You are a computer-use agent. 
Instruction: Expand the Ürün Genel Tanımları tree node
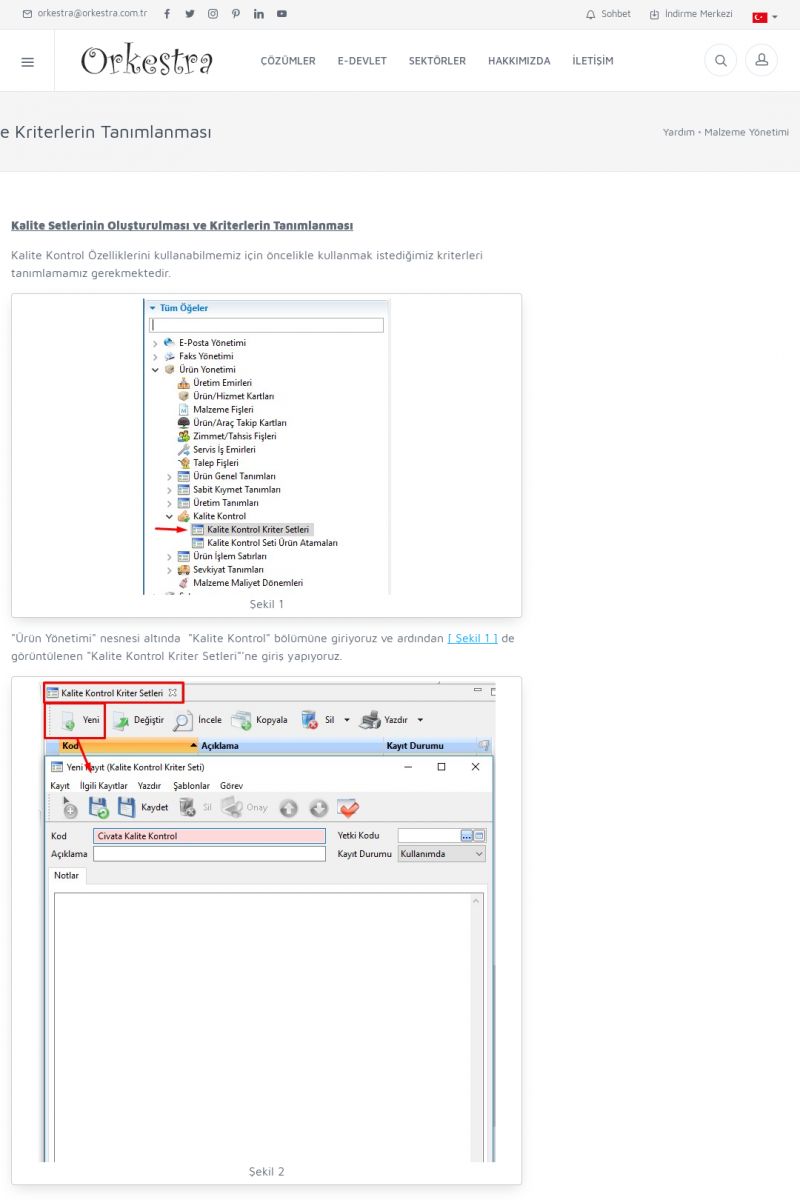[x=169, y=476]
